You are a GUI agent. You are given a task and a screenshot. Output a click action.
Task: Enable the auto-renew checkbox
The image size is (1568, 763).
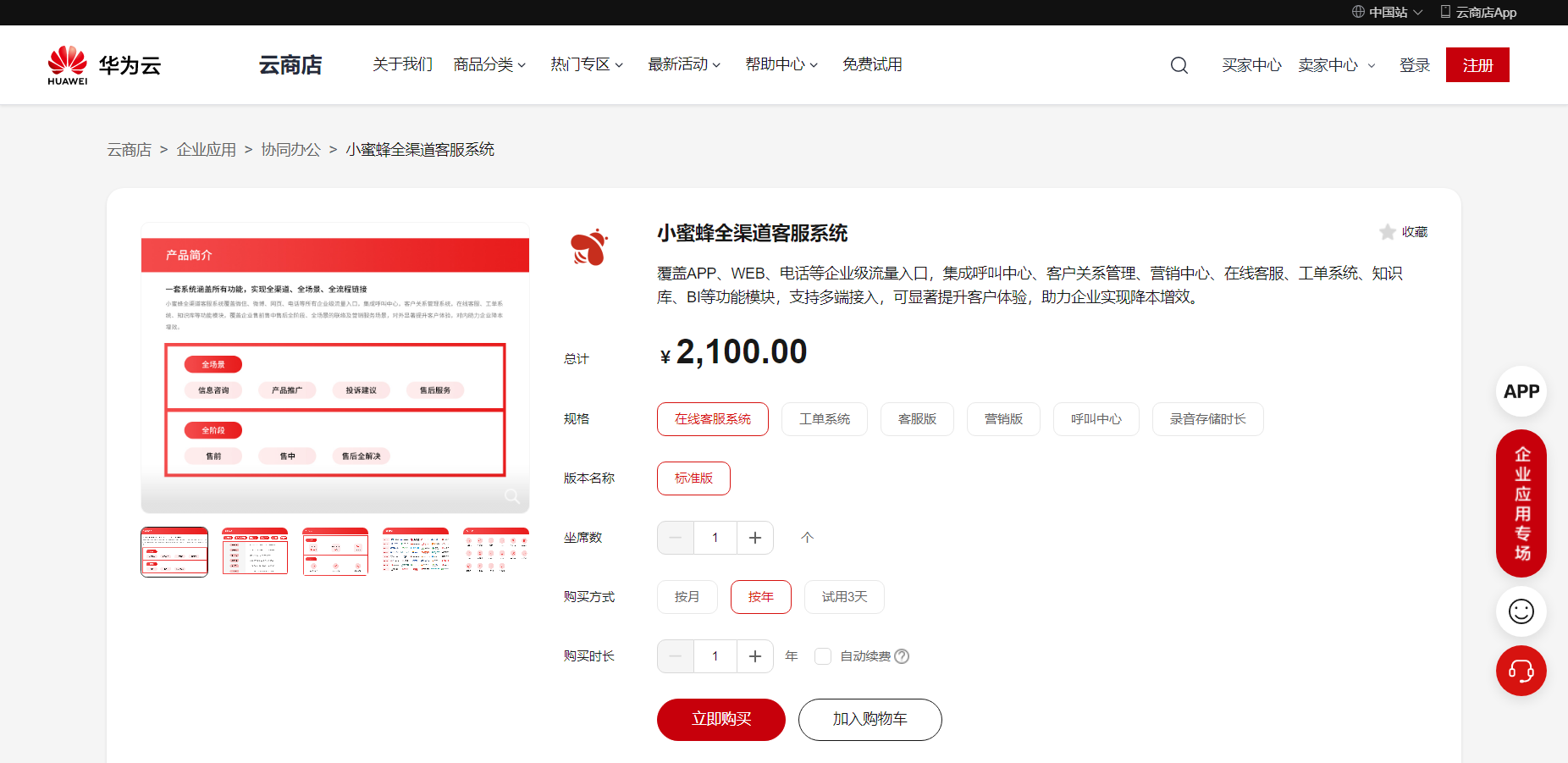[x=822, y=656]
